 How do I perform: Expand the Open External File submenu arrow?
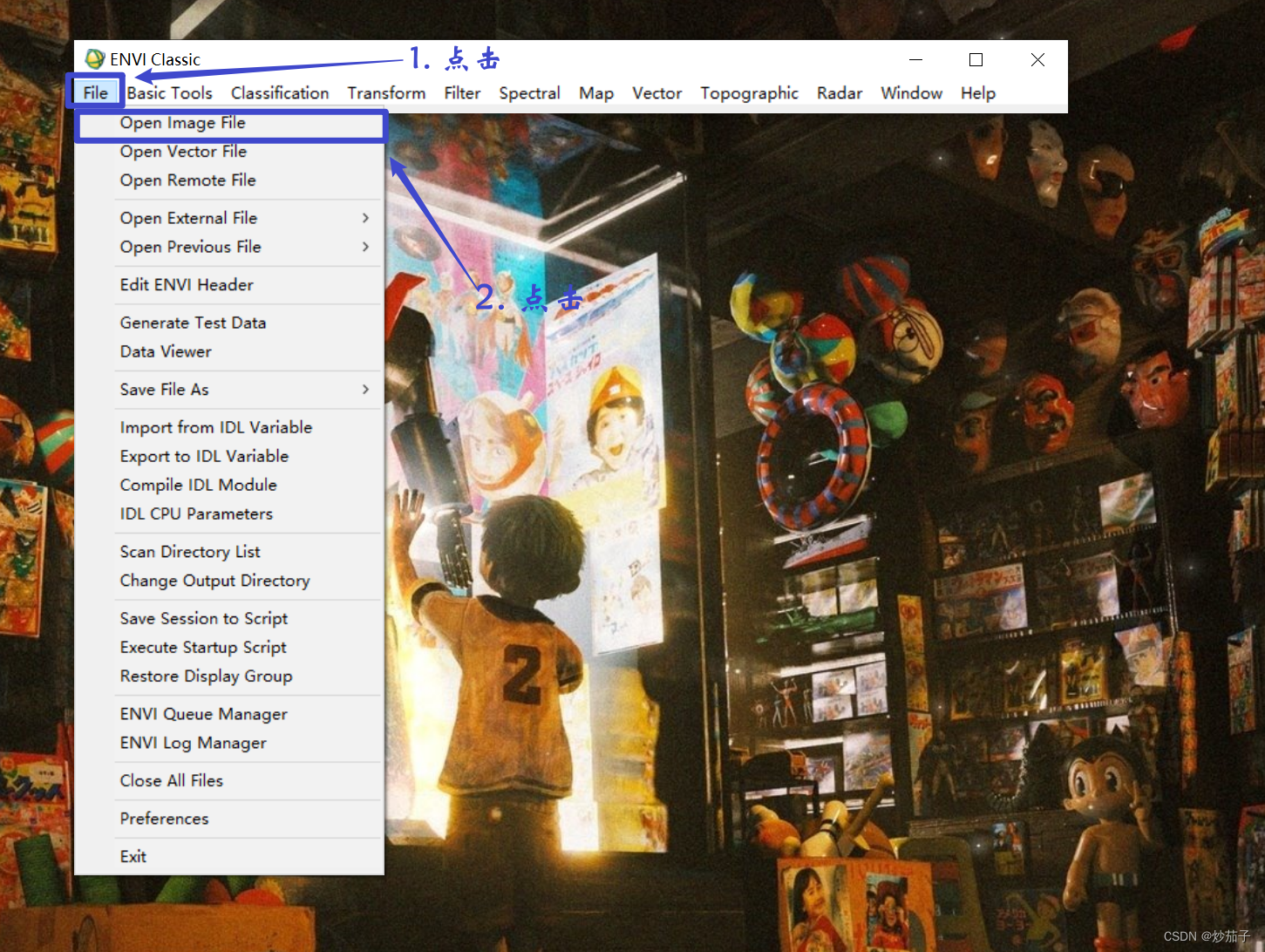pos(365,218)
